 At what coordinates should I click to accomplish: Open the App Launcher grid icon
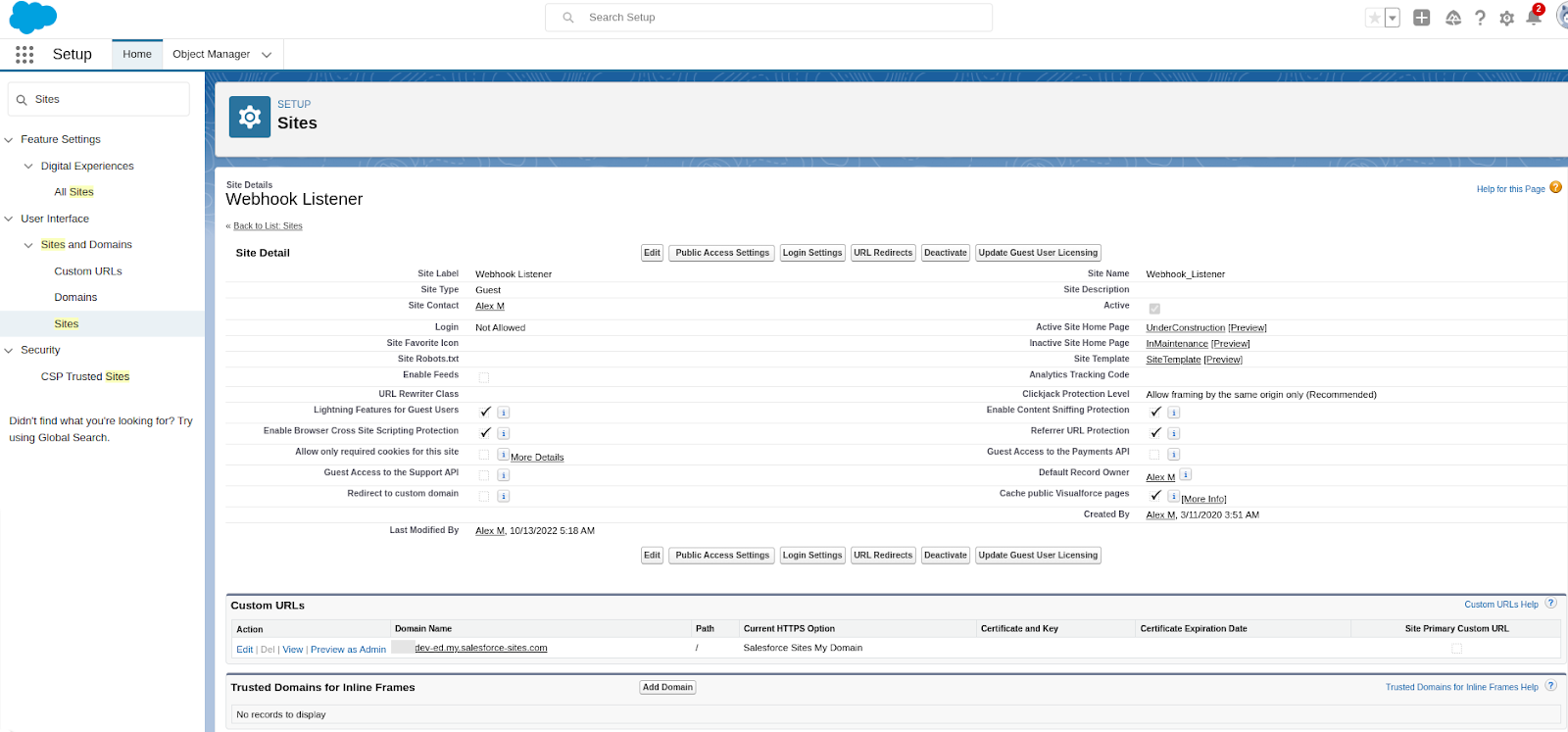(x=24, y=55)
